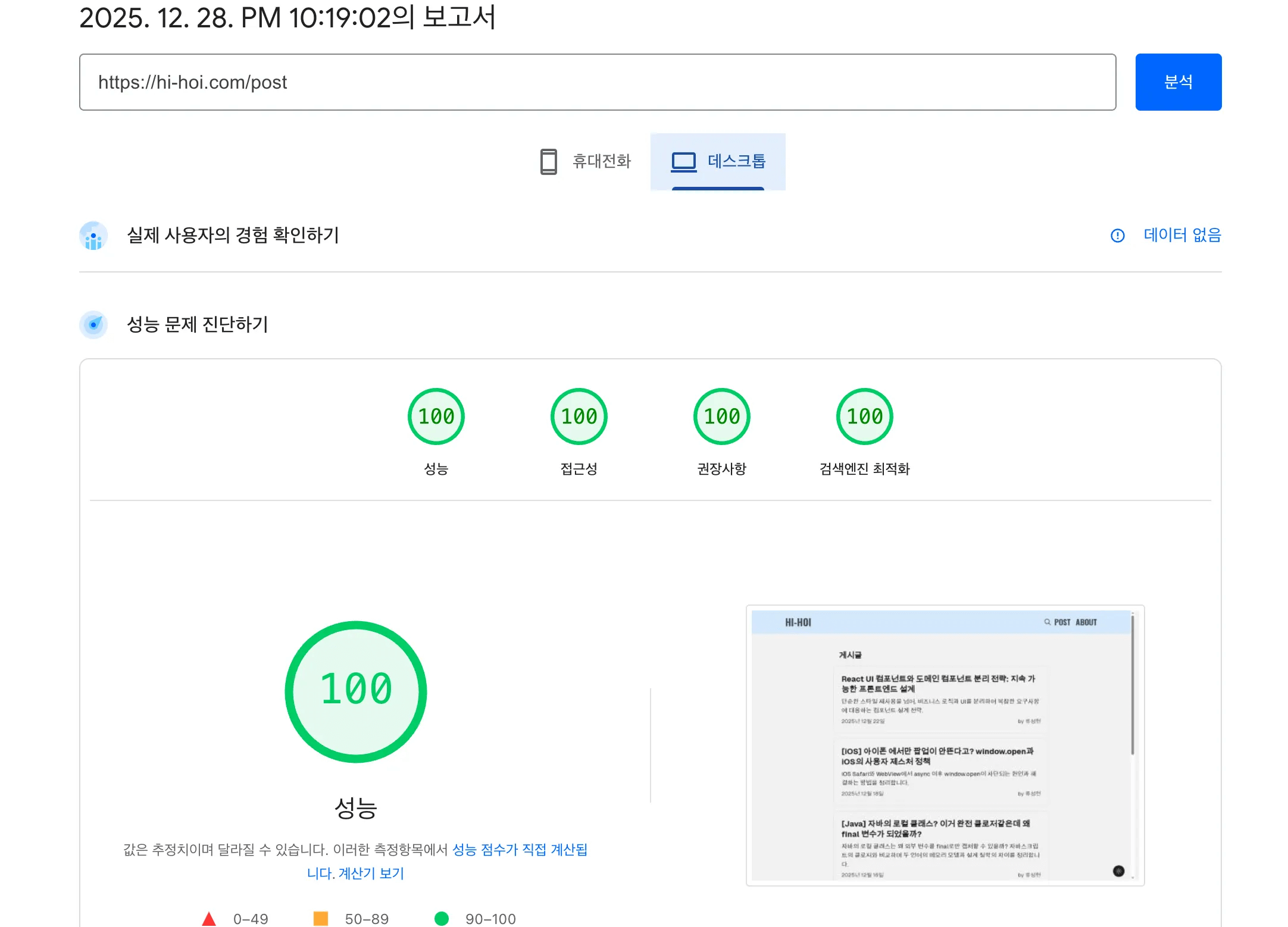Click the green circle legend icon

[x=441, y=919]
